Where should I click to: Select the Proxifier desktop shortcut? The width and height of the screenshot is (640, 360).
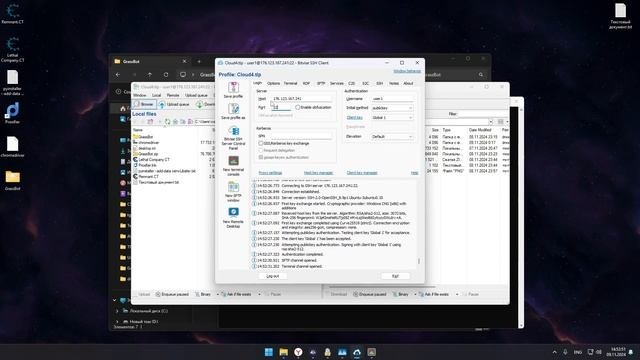point(13,113)
